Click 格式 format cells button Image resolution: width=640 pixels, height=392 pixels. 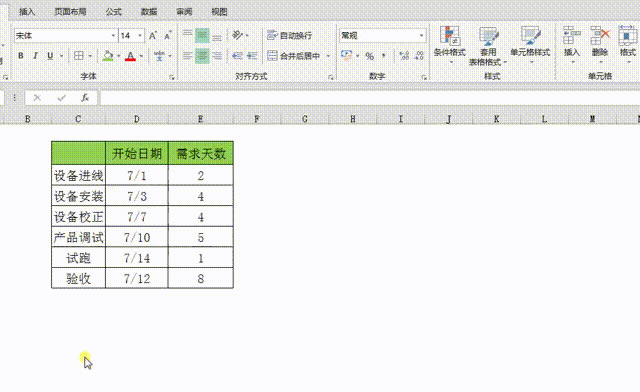(628, 45)
